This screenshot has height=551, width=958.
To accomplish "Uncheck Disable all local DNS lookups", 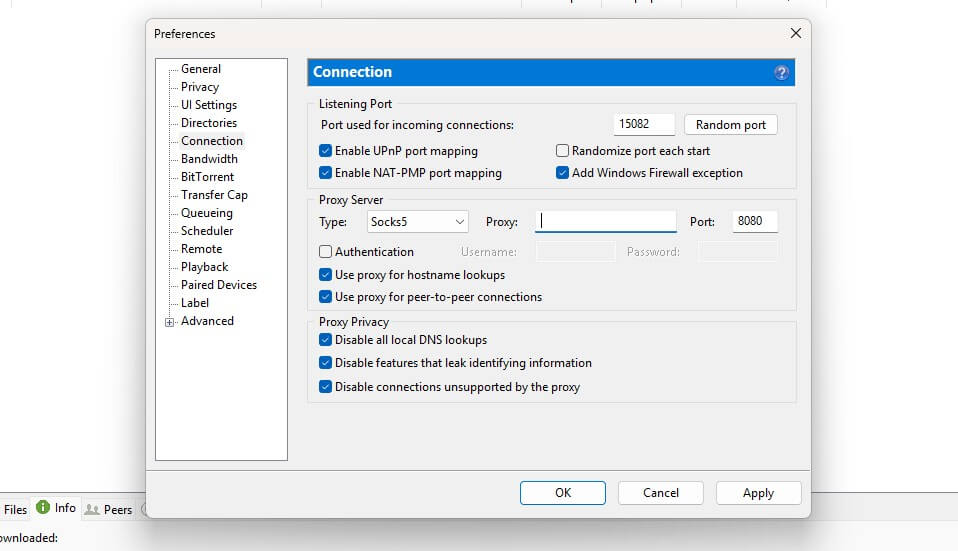I will pyautogui.click(x=325, y=340).
